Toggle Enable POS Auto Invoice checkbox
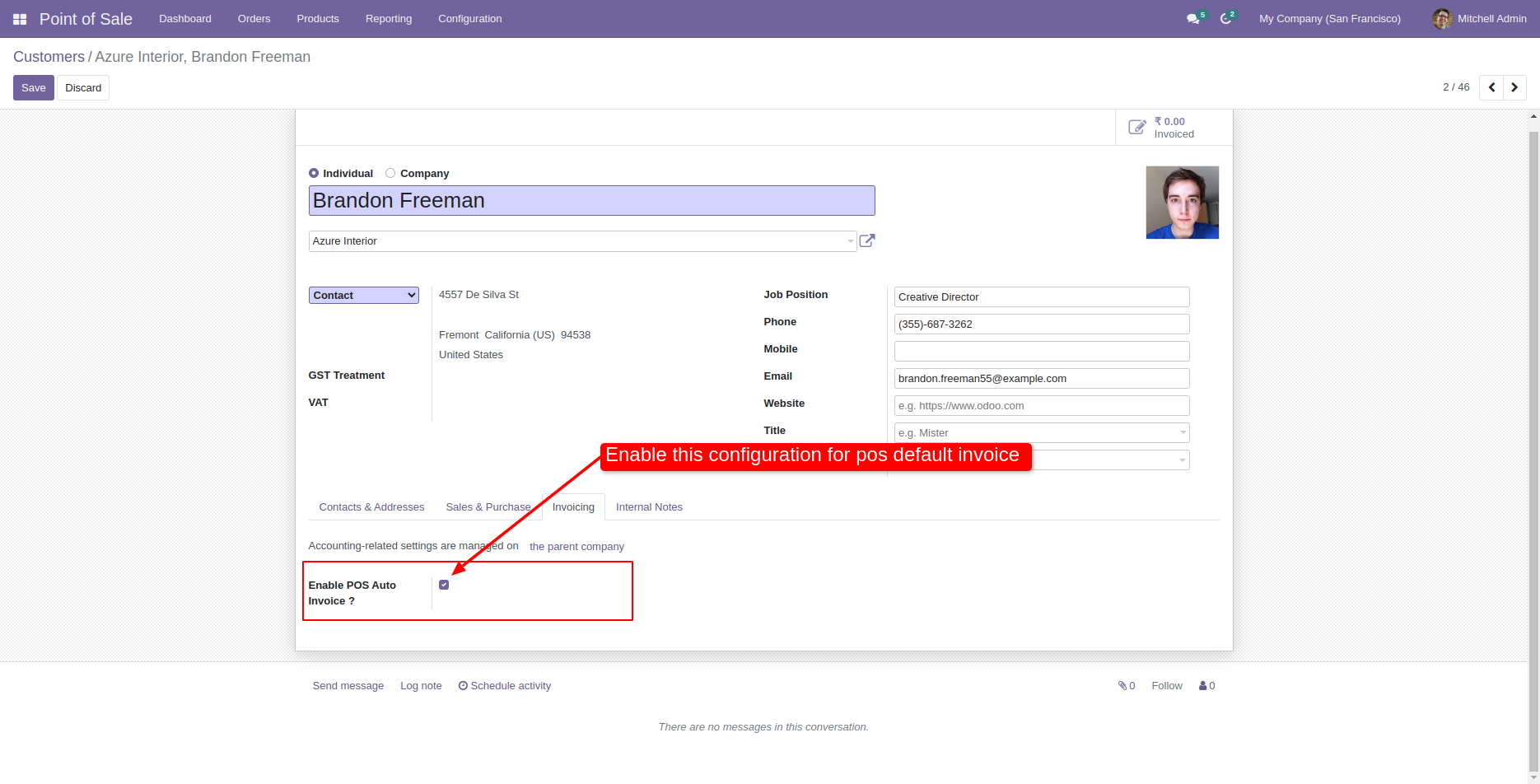The width and height of the screenshot is (1540, 784). point(444,585)
